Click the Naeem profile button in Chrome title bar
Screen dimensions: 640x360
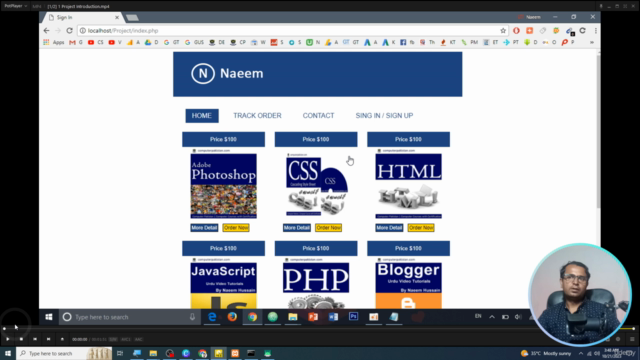pos(529,17)
